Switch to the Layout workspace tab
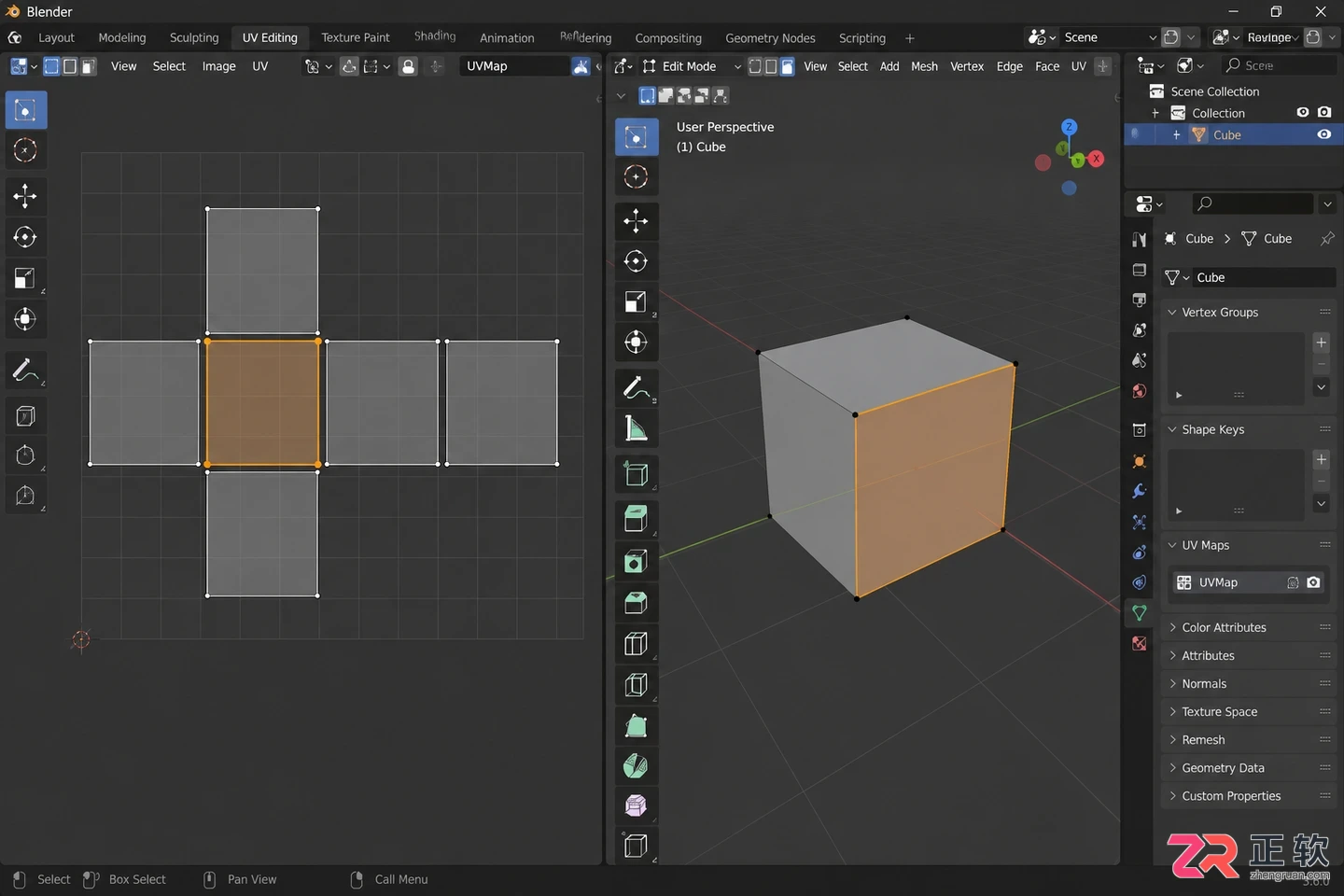Viewport: 1344px width, 896px height. pos(56,37)
